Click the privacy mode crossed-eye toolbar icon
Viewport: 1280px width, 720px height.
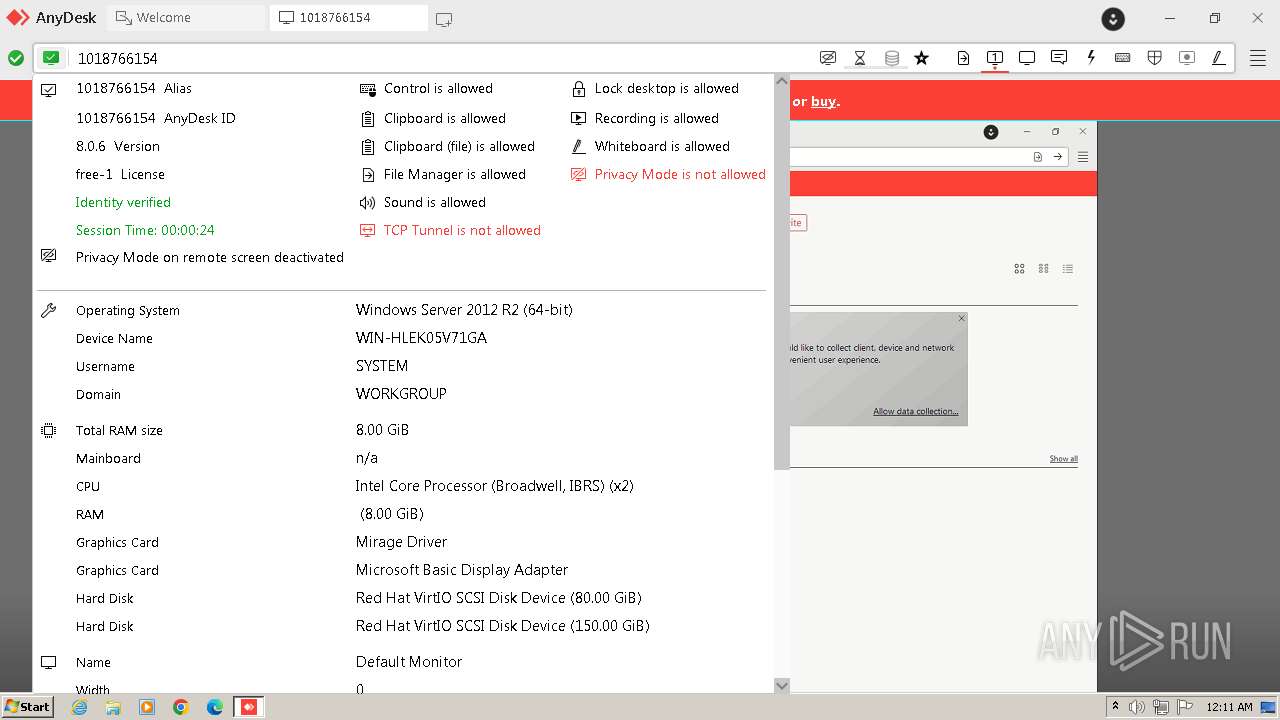point(828,58)
